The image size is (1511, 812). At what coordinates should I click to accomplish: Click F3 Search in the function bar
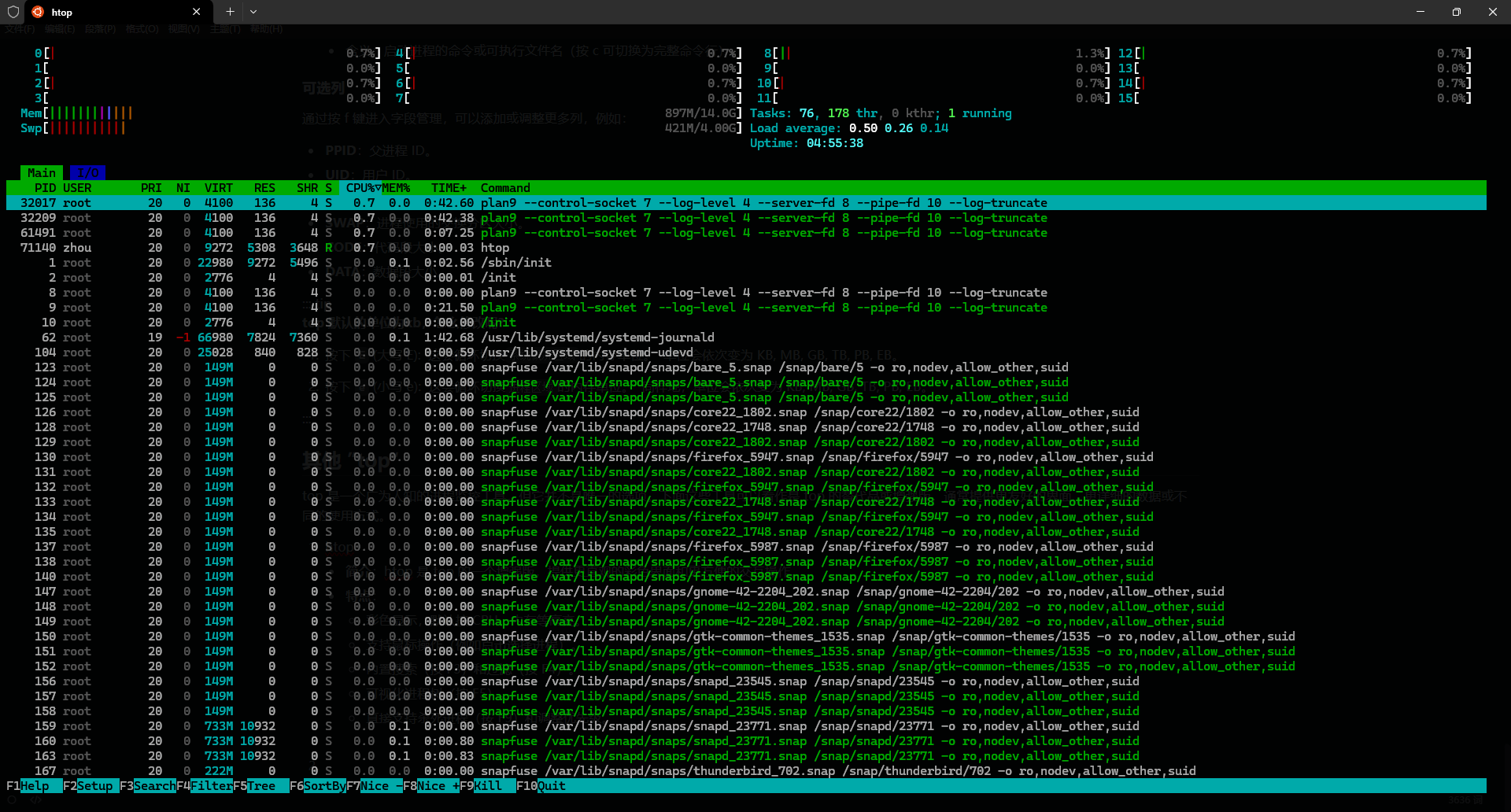coord(148,786)
